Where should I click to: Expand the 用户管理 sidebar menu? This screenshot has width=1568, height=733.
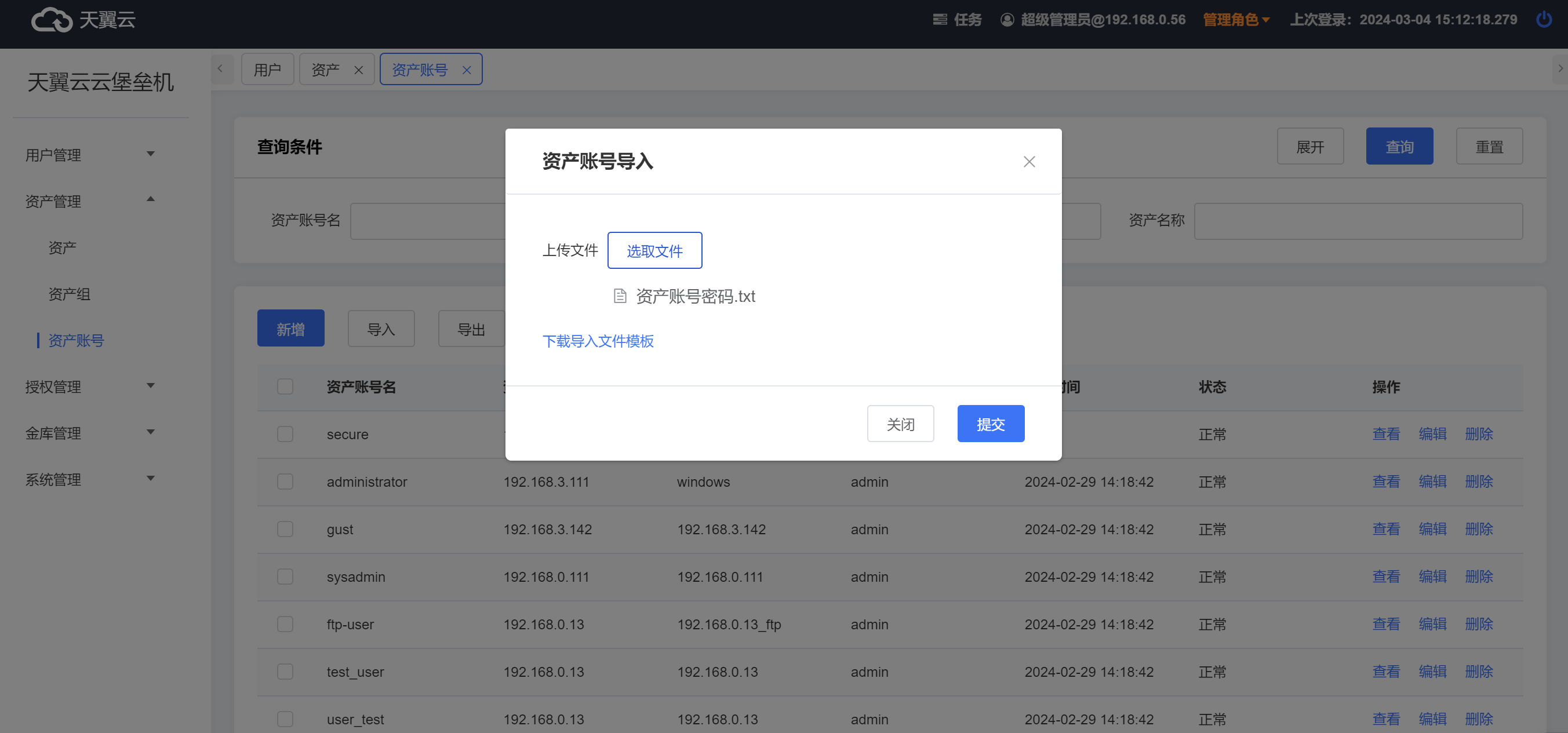click(90, 155)
